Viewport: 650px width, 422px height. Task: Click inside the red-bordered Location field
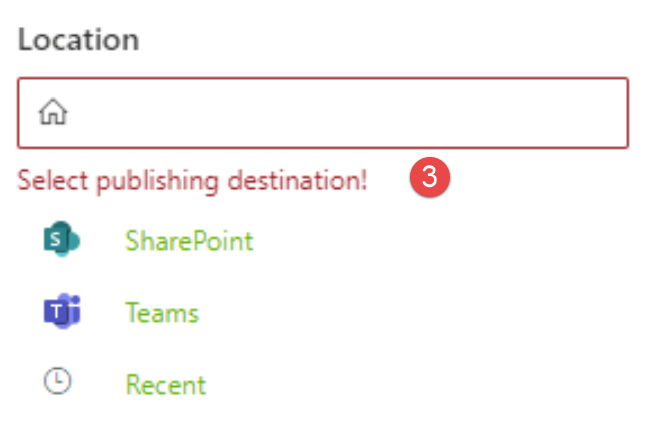click(340, 113)
